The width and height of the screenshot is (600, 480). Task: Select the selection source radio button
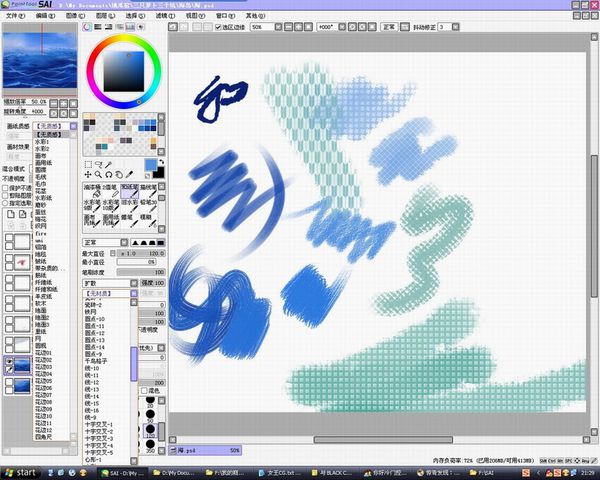click(5, 203)
